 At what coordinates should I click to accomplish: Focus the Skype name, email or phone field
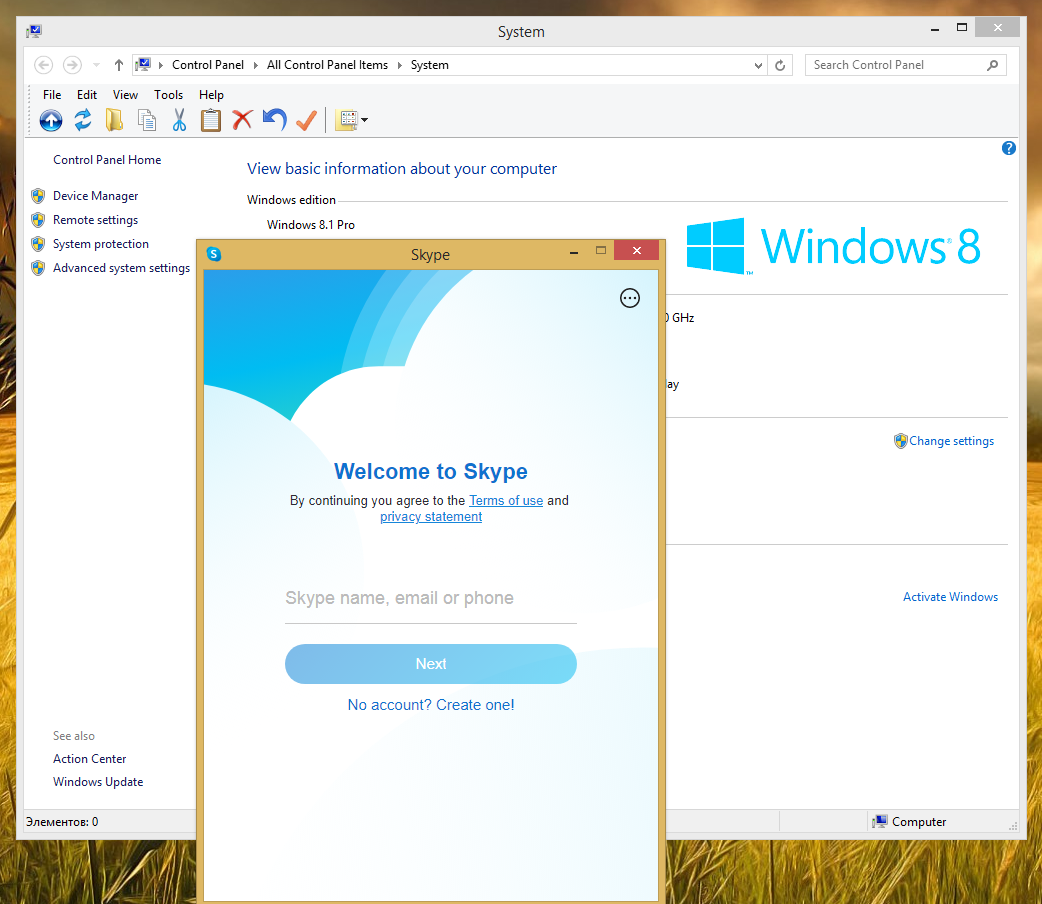click(431, 600)
